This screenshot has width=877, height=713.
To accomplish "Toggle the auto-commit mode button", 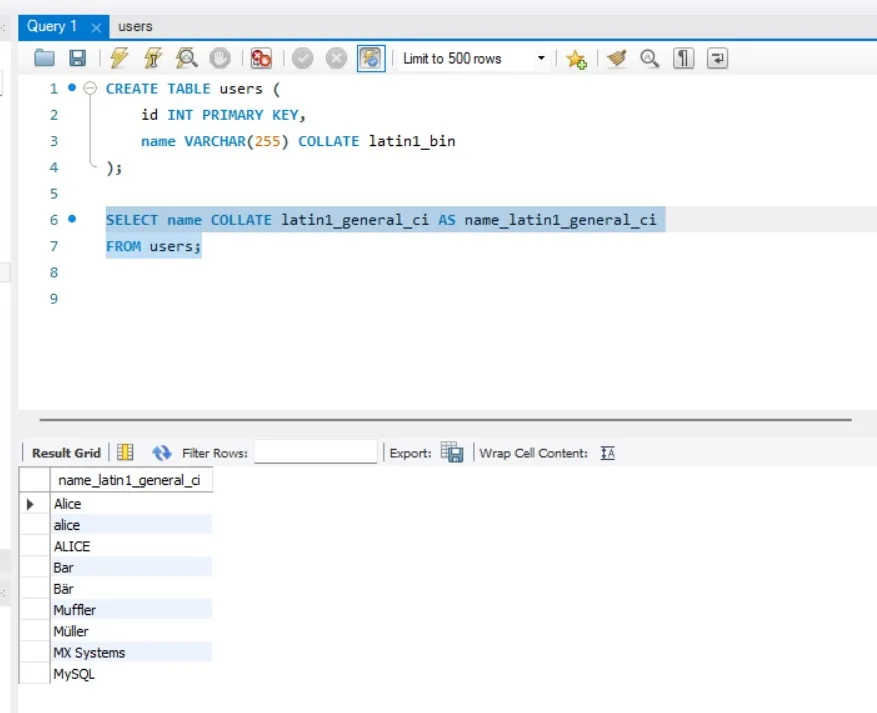I will point(371,58).
